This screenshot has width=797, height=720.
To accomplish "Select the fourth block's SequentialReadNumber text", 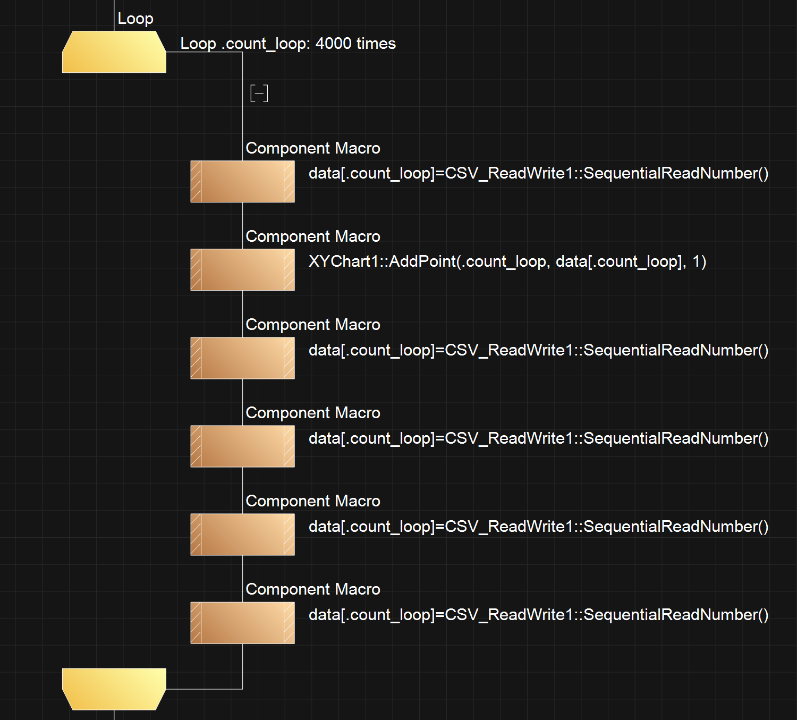I will (538, 439).
